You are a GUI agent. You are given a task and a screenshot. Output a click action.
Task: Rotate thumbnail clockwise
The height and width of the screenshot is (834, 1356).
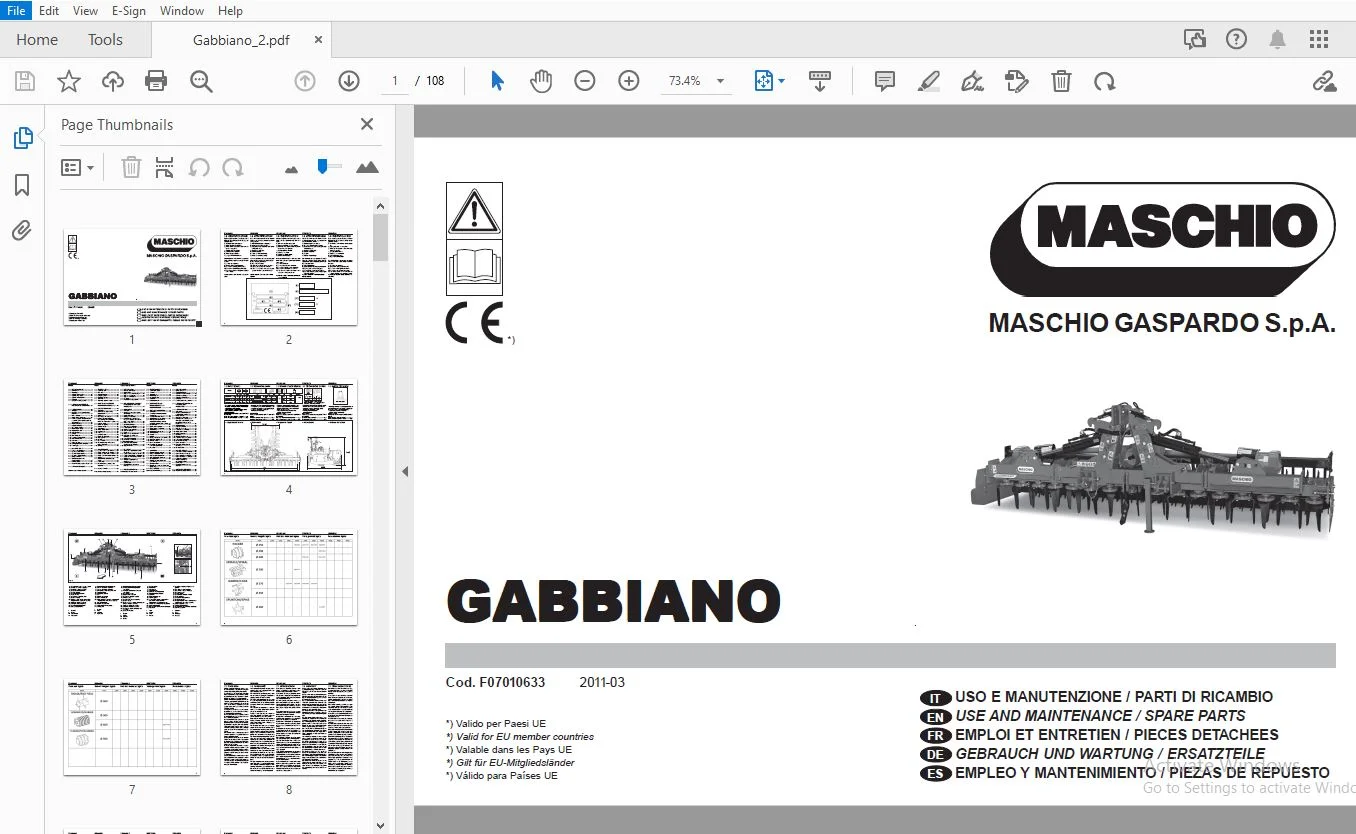[233, 167]
